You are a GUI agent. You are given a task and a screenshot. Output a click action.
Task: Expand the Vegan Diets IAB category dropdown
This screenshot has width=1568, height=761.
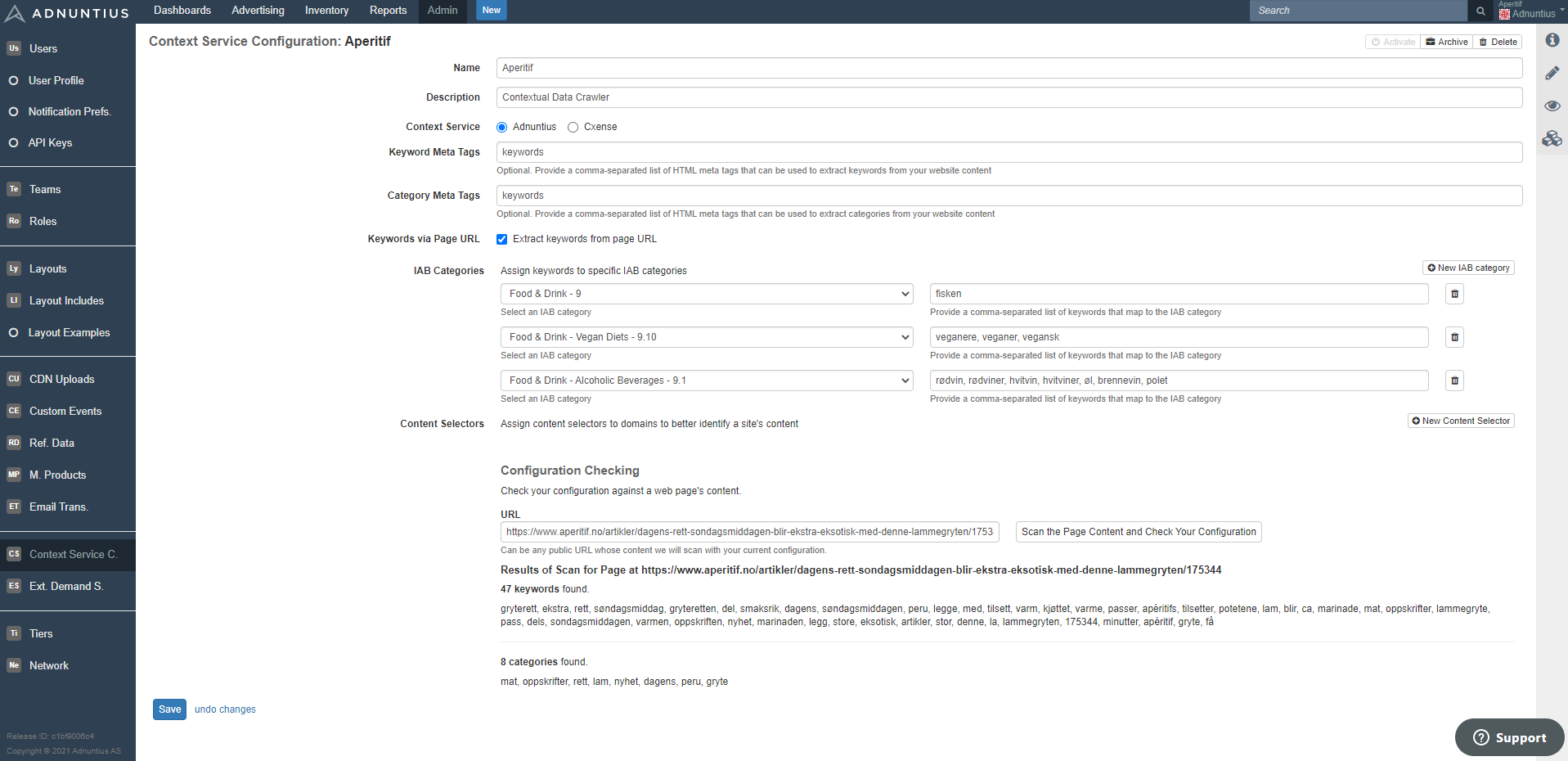click(x=706, y=337)
